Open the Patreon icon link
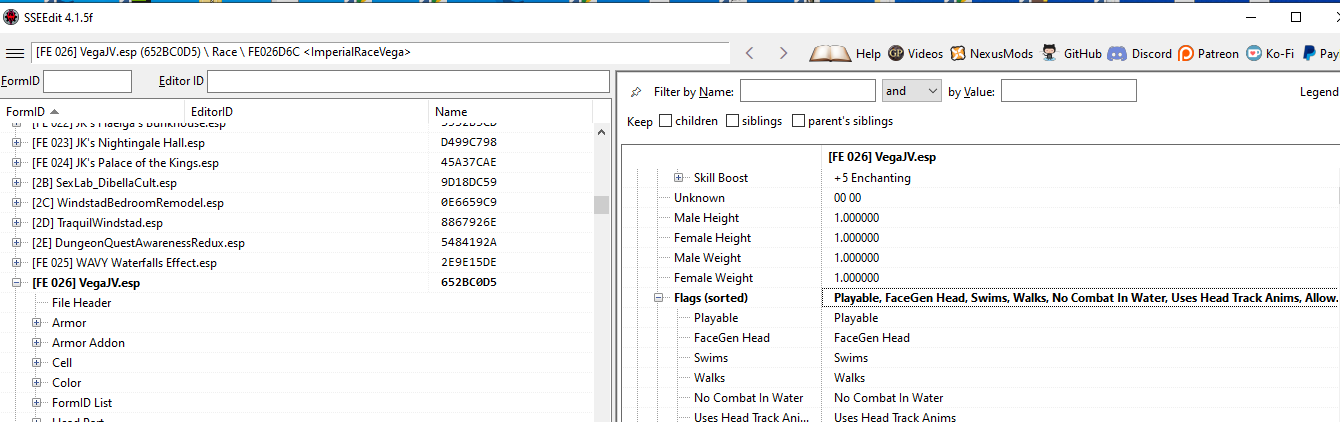 click(x=1186, y=53)
